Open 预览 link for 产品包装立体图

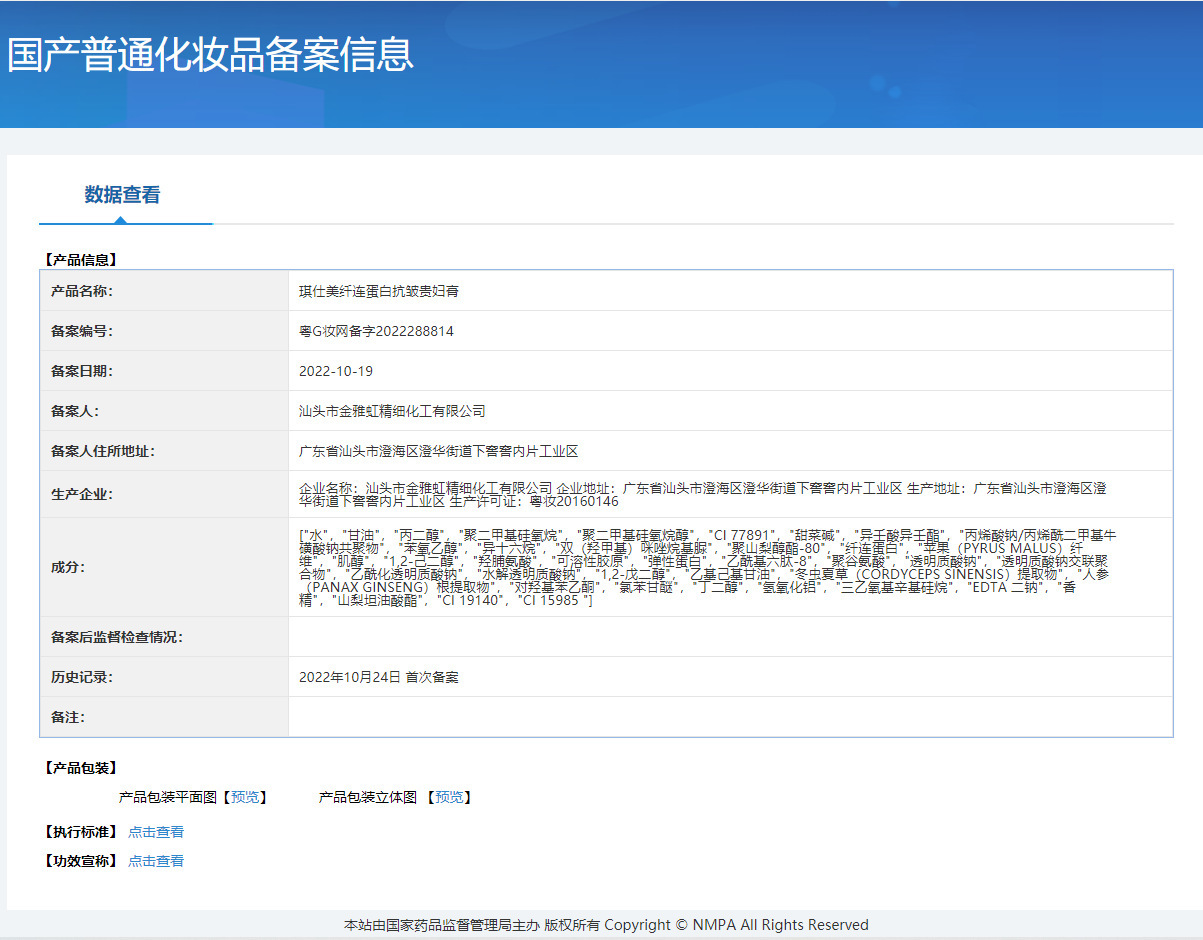coord(449,797)
